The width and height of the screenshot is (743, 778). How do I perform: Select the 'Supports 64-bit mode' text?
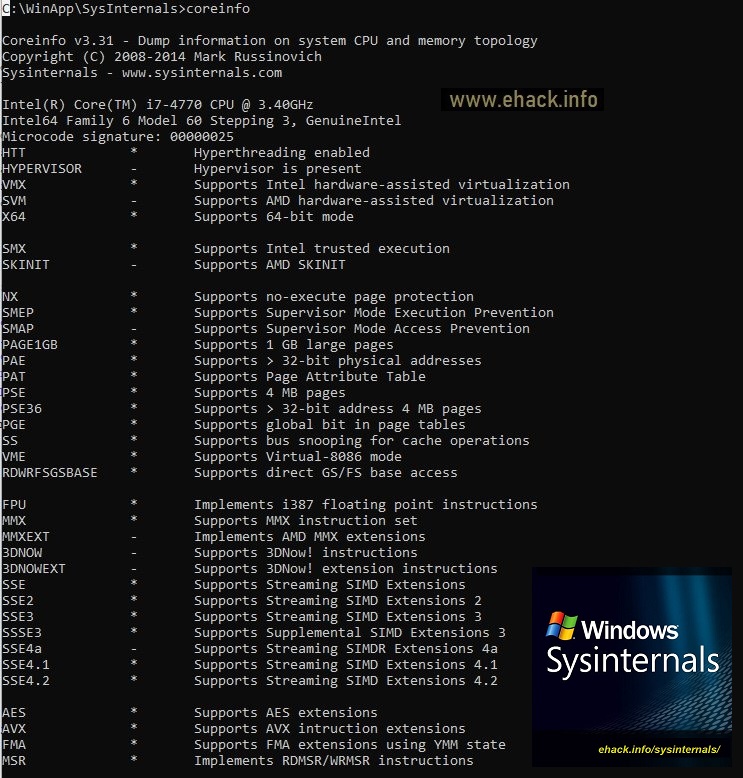click(274, 217)
